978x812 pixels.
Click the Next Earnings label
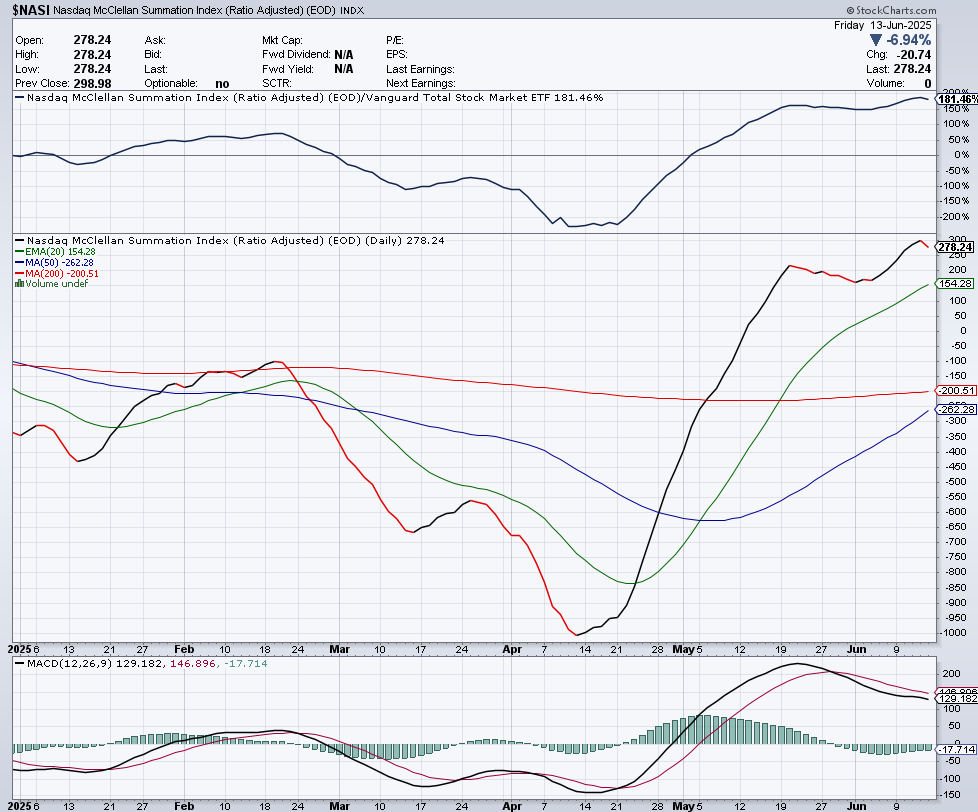420,84
